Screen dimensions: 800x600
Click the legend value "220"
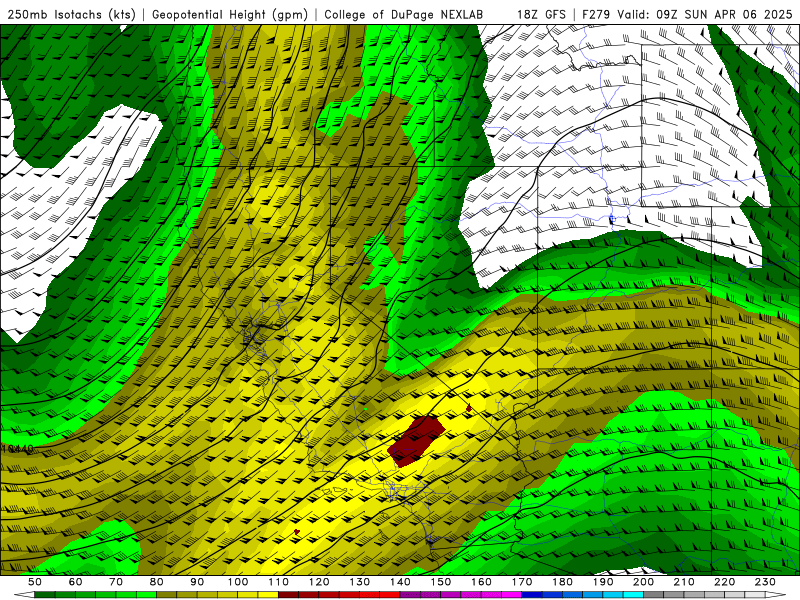tap(725, 582)
